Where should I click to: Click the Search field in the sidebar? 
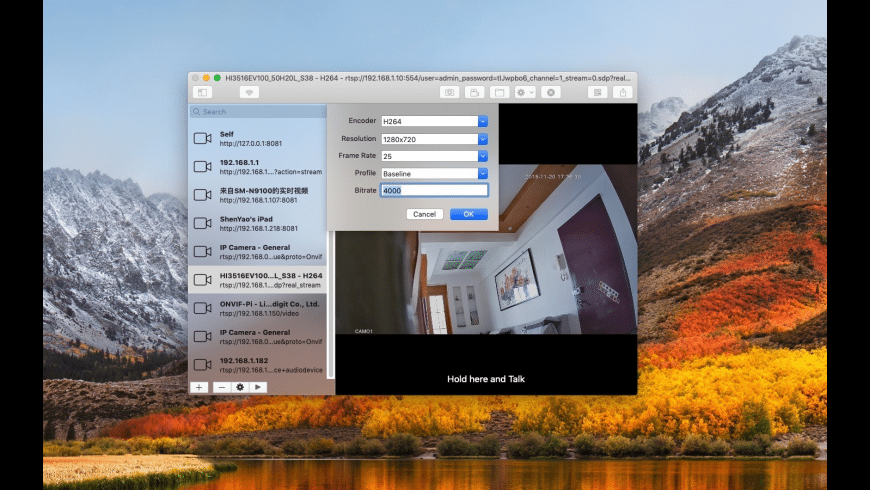[x=258, y=112]
